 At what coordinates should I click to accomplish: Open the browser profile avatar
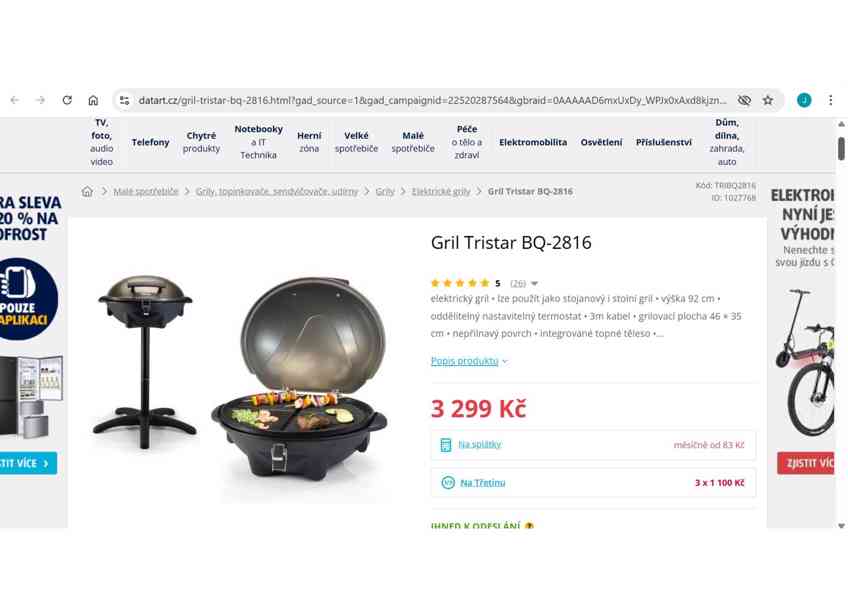point(804,100)
